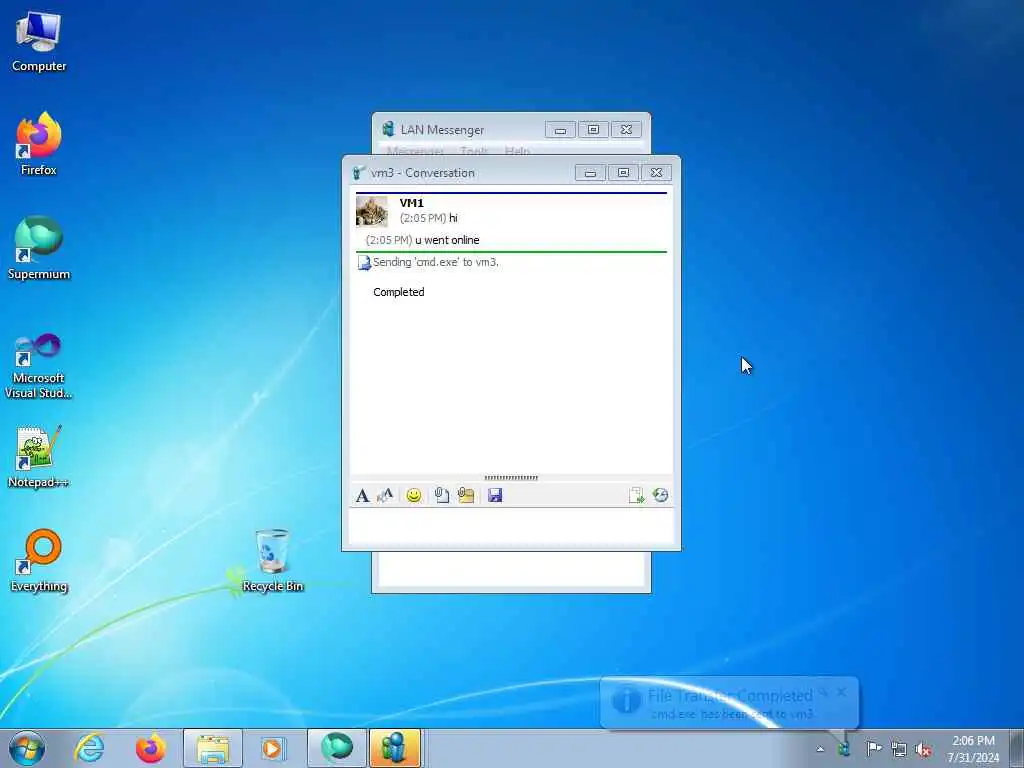1024x768 pixels.
Task: Select the Notepad++ desktop shortcut
Action: point(39,456)
